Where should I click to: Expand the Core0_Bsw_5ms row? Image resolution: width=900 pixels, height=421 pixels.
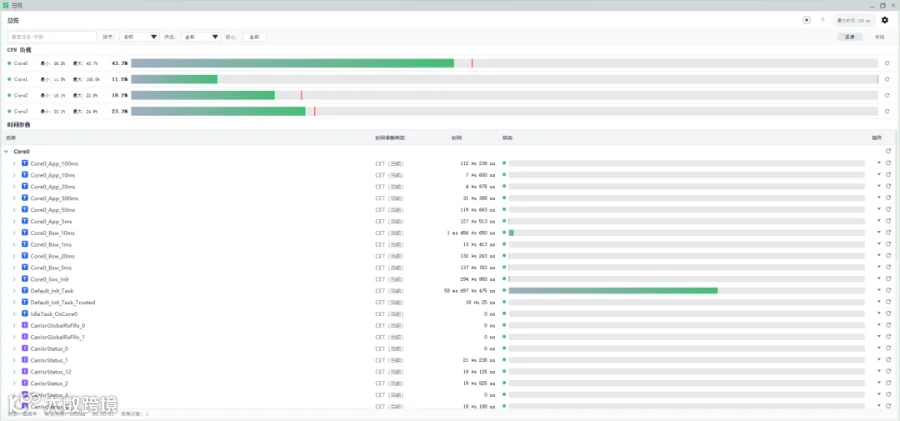click(14, 268)
